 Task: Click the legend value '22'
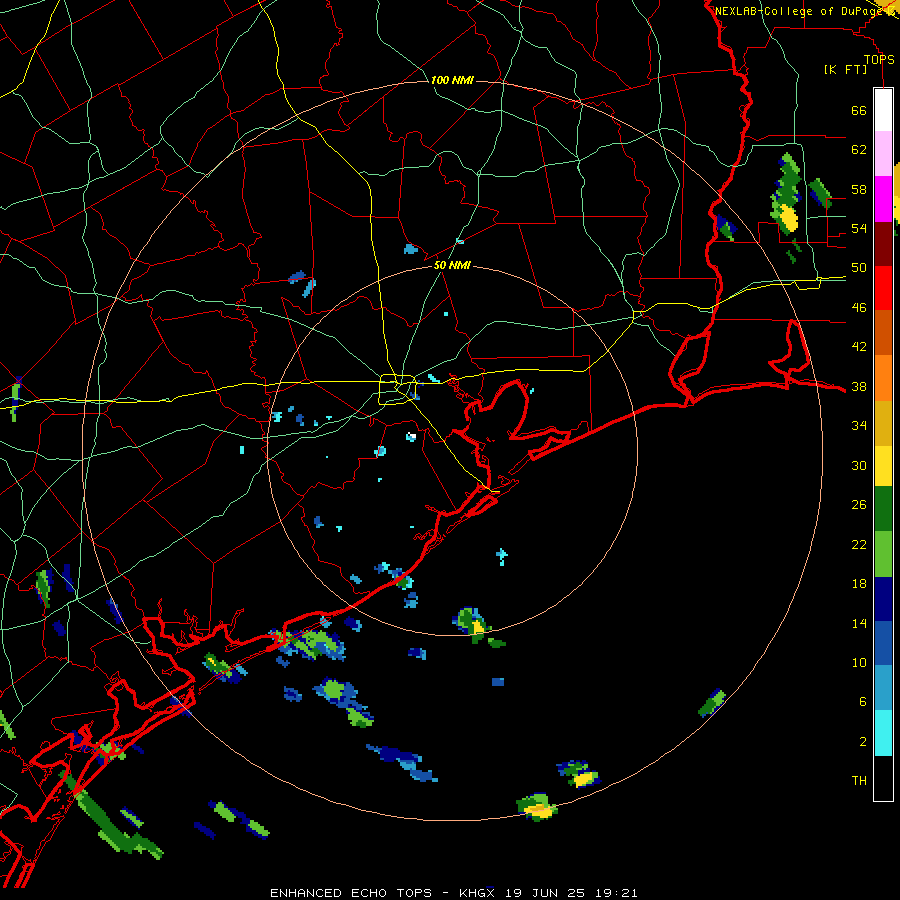859,544
